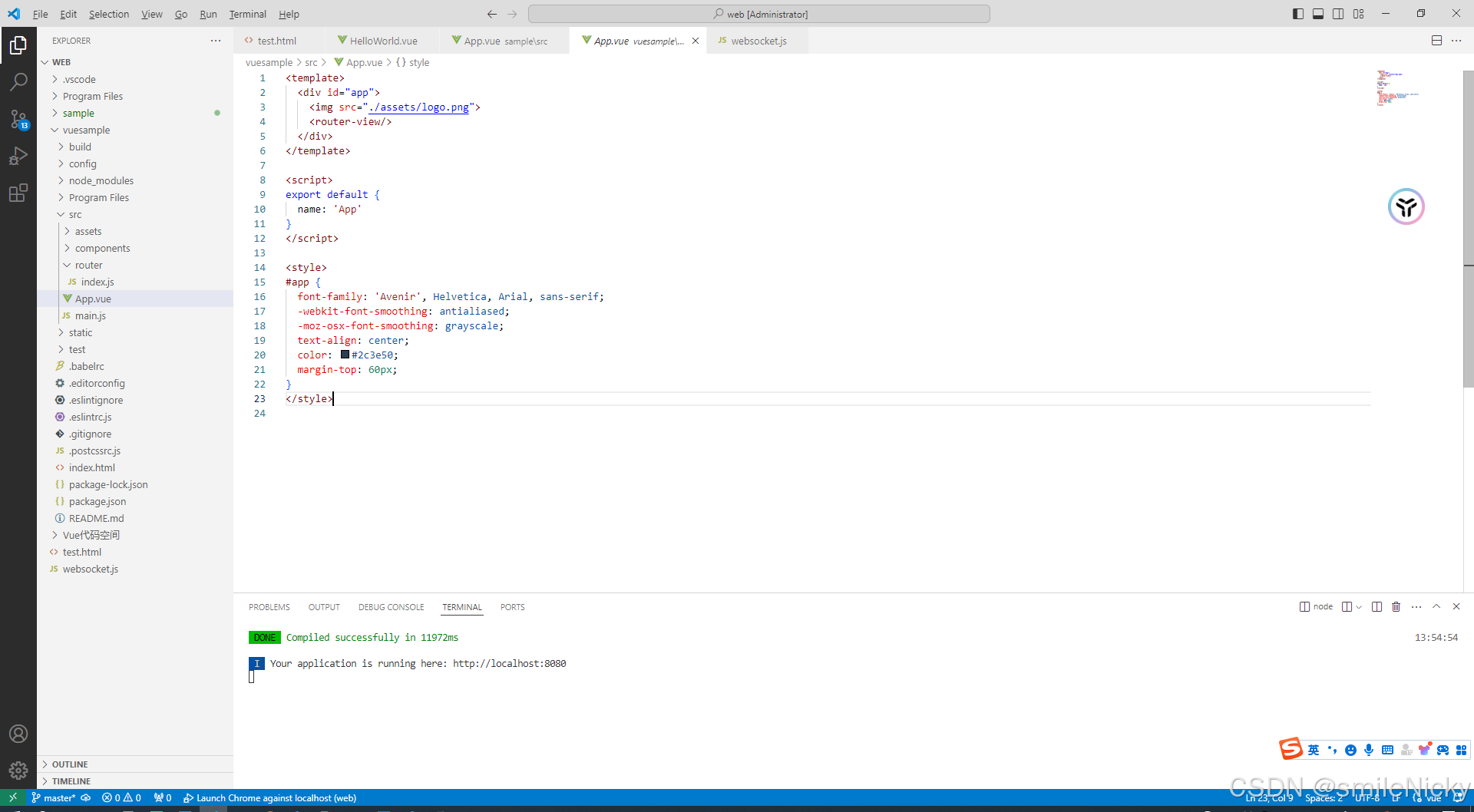Split the editor right
Viewport: 1474px width, 812px height.
click(1436, 41)
